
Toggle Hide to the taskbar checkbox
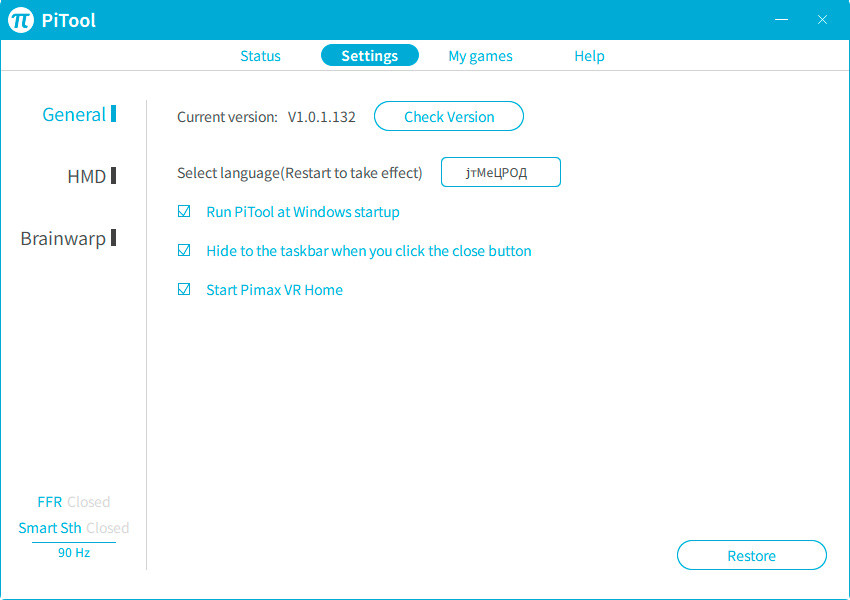tap(184, 250)
